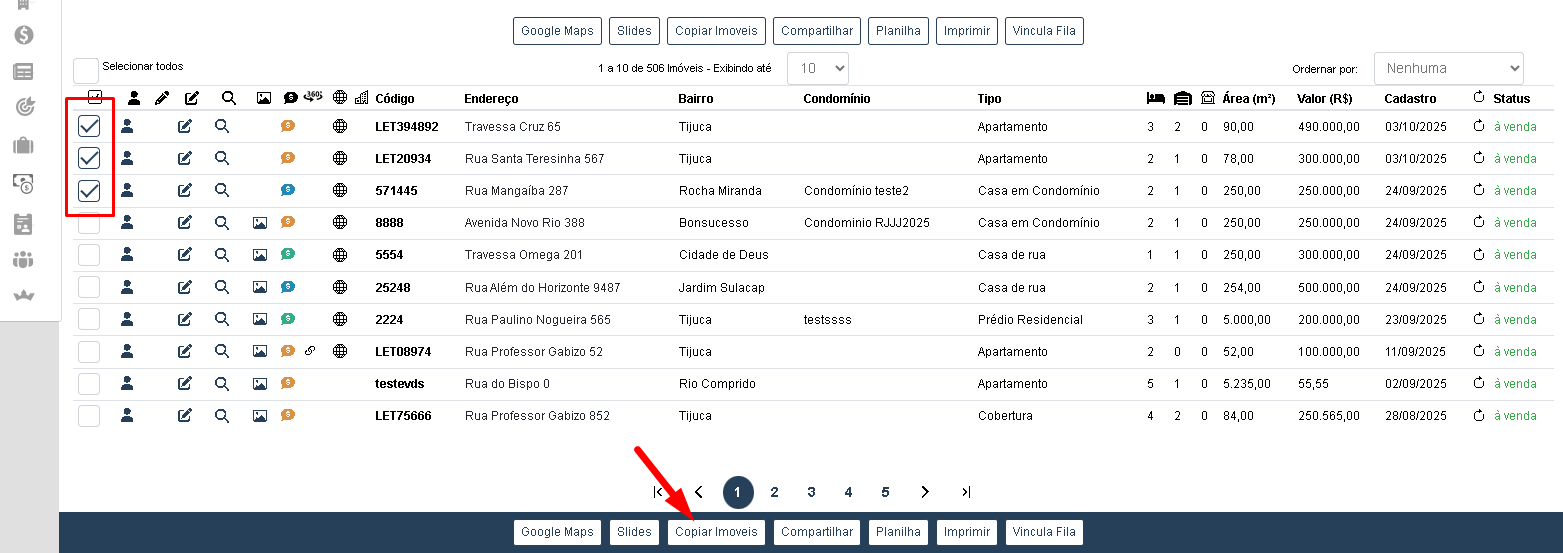Uncheck the checkbox for LET394892
This screenshot has width=1563, height=553.
tap(89, 126)
